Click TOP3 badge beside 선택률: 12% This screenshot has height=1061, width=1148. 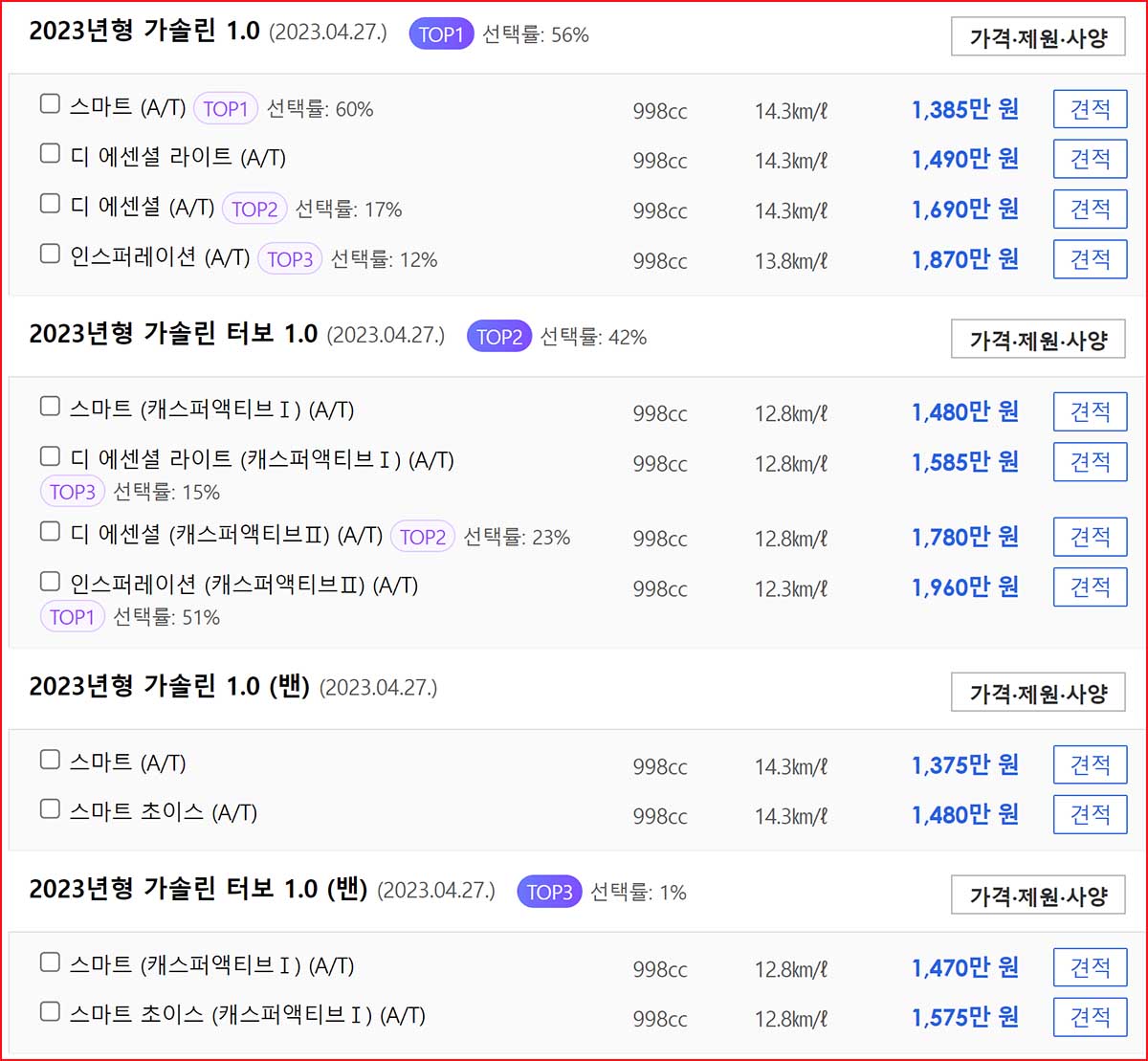290,259
